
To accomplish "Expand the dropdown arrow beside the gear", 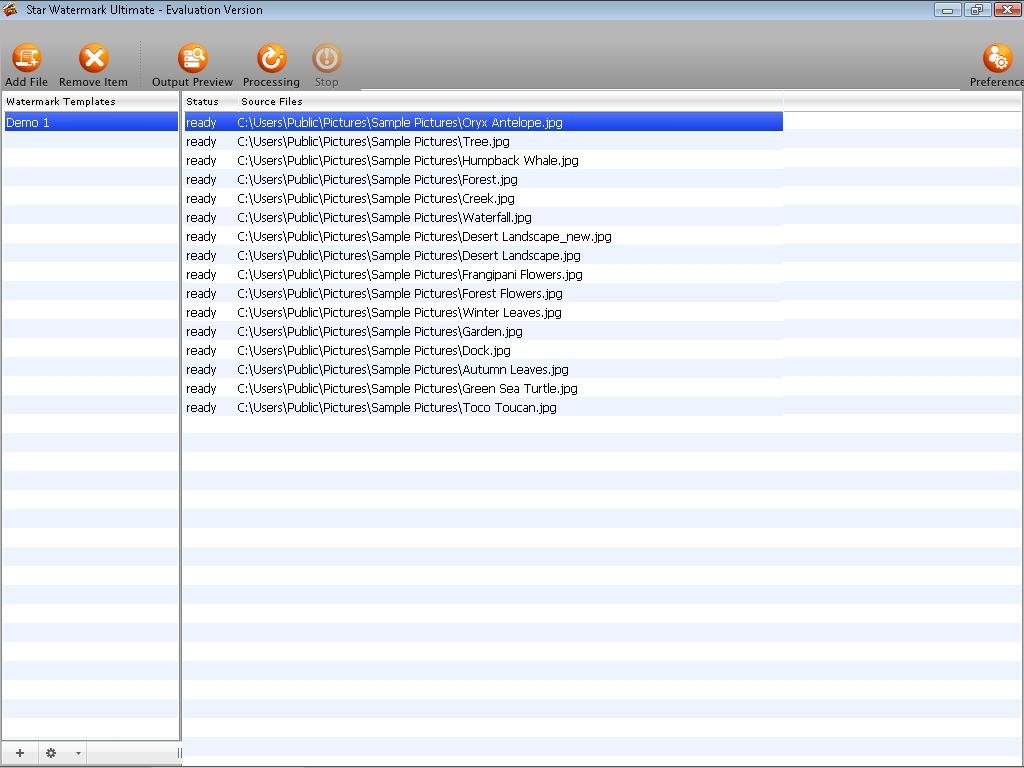I will [x=78, y=754].
